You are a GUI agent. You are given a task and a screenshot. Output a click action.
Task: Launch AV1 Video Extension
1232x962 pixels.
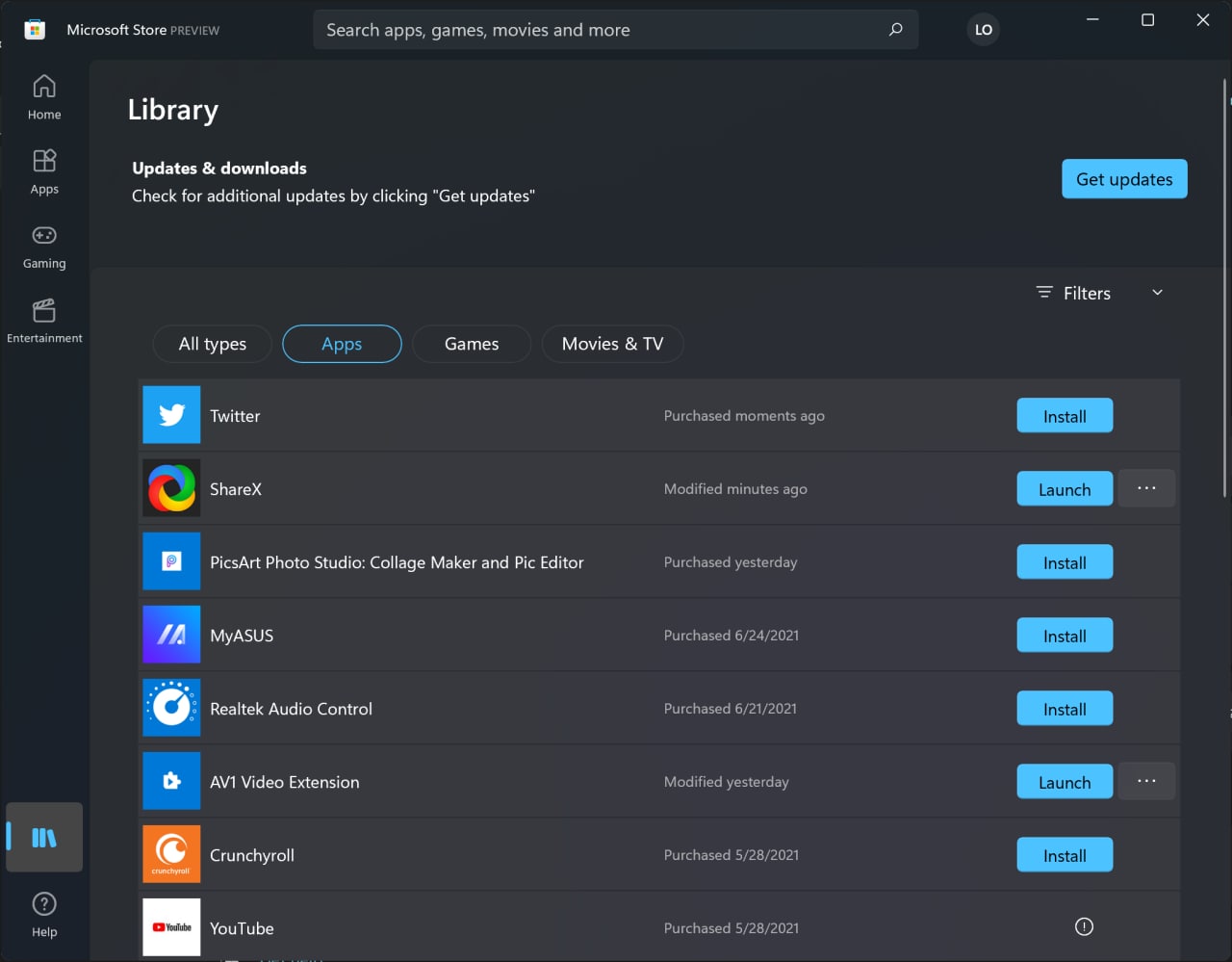tap(1065, 782)
